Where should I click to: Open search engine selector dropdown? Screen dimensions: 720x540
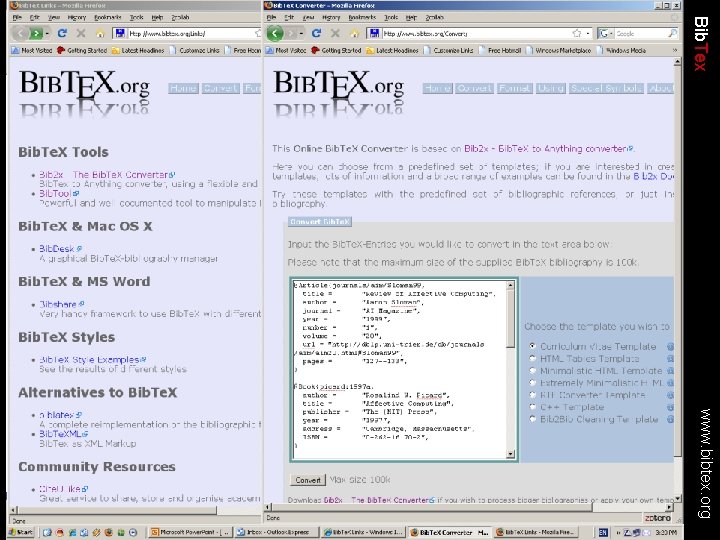[611, 34]
